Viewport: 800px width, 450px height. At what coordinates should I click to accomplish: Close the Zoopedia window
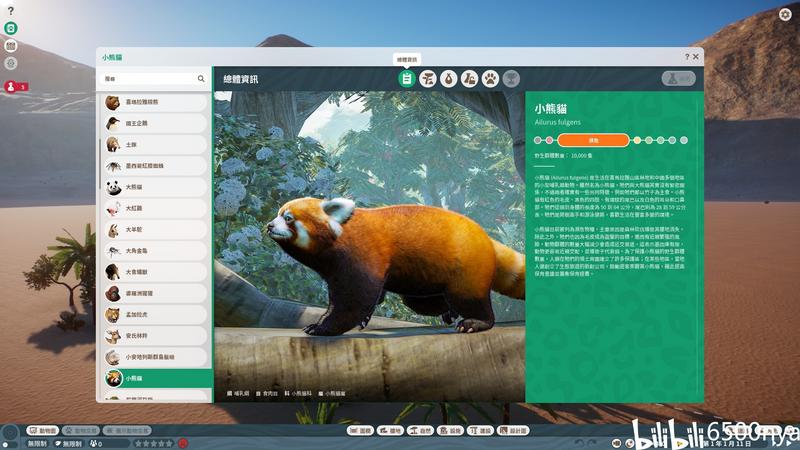pos(696,57)
